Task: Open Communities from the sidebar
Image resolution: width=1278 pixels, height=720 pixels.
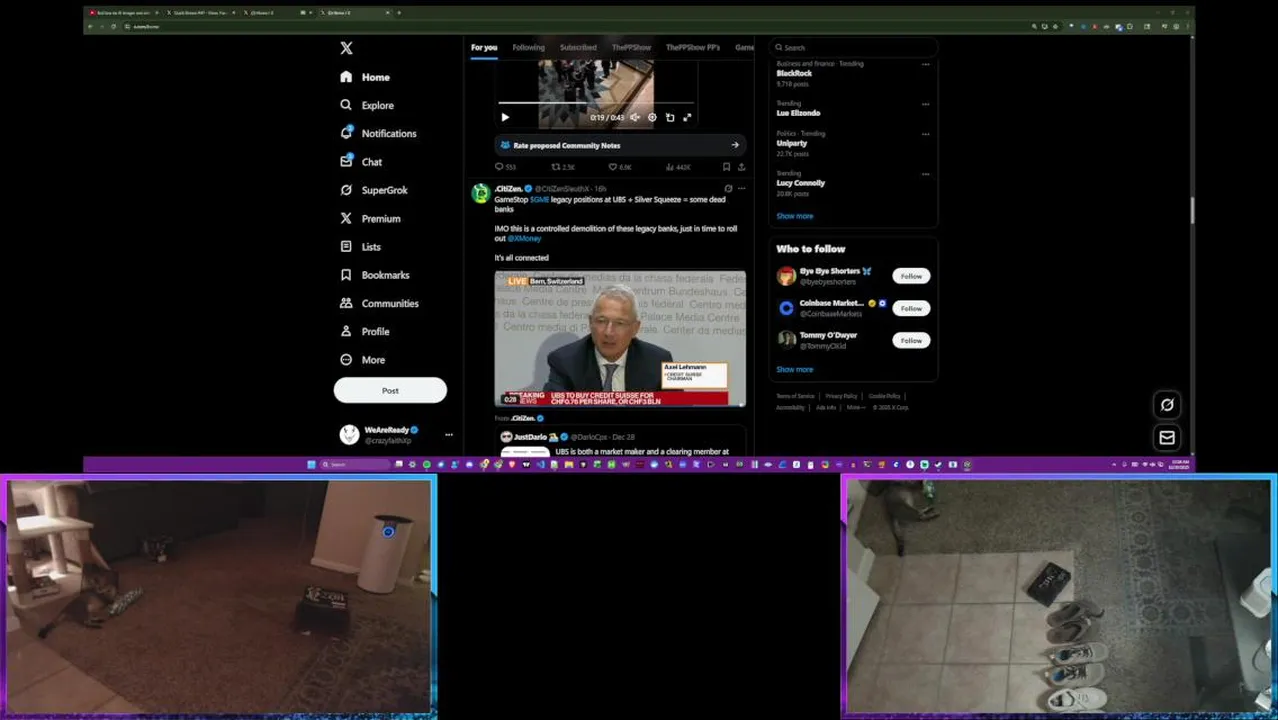Action: (x=379, y=303)
